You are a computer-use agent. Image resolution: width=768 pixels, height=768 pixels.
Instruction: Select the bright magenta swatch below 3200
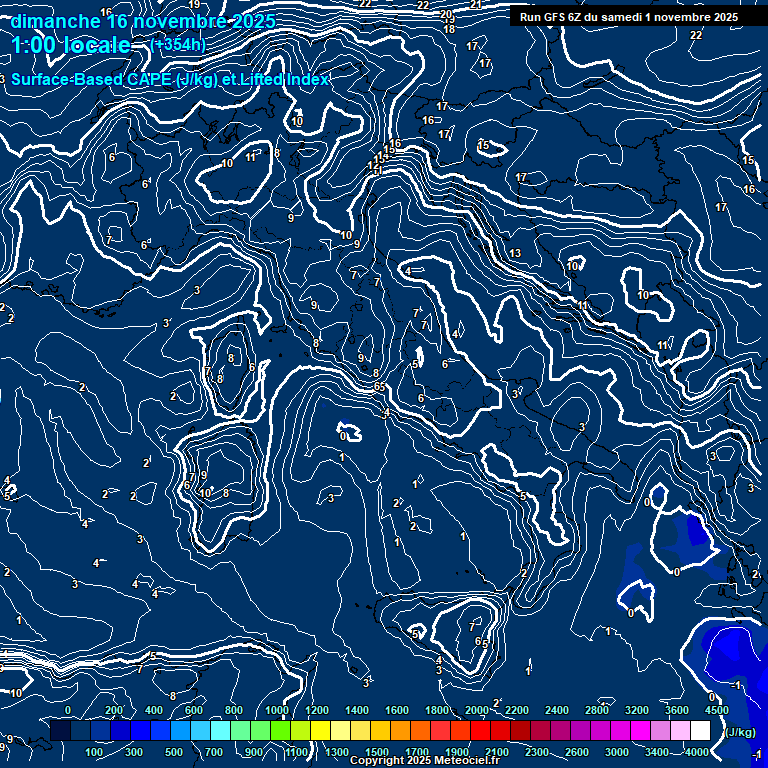click(640, 730)
